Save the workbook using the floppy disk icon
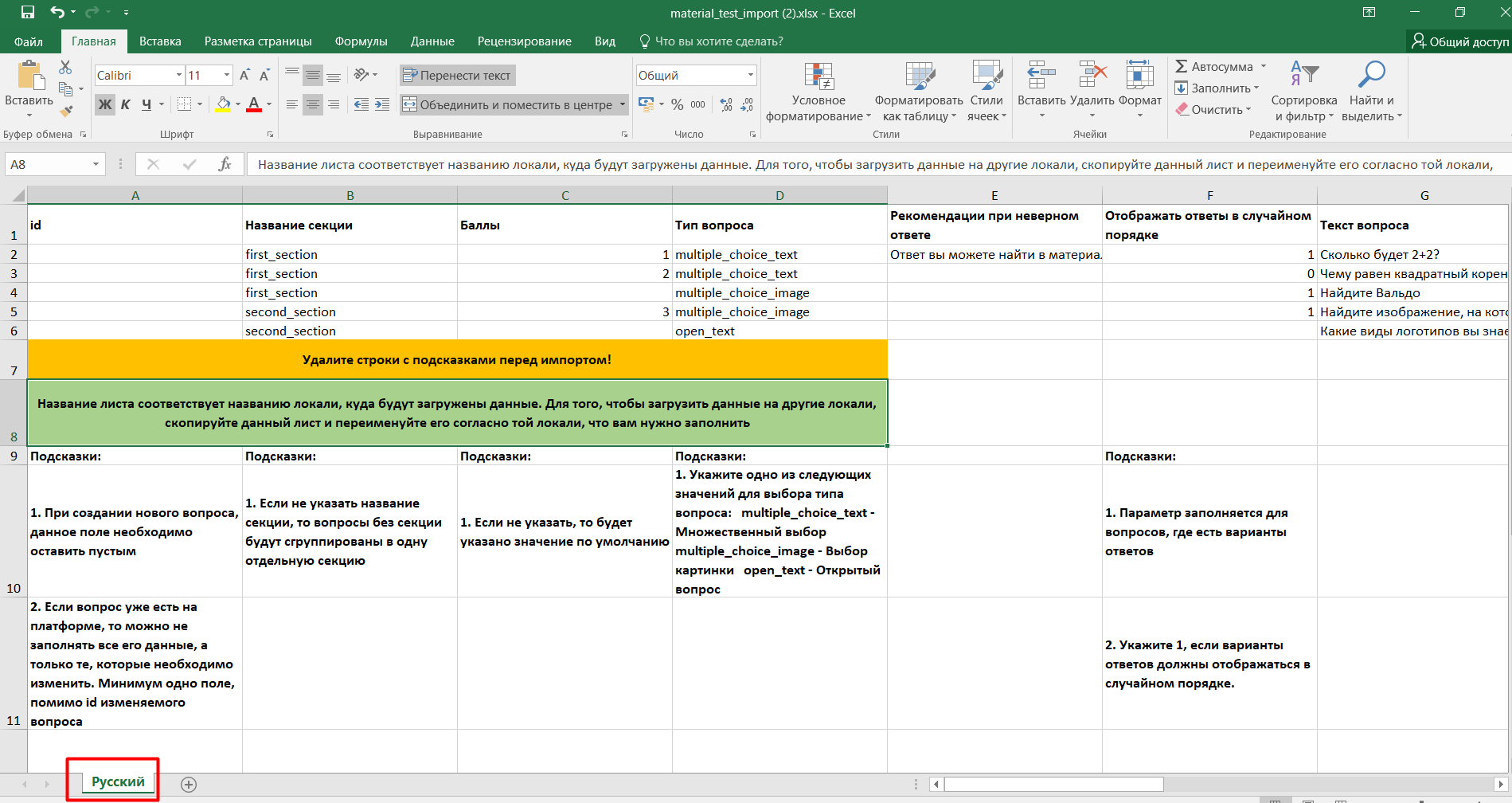Image resolution: width=1512 pixels, height=803 pixels. click(28, 12)
